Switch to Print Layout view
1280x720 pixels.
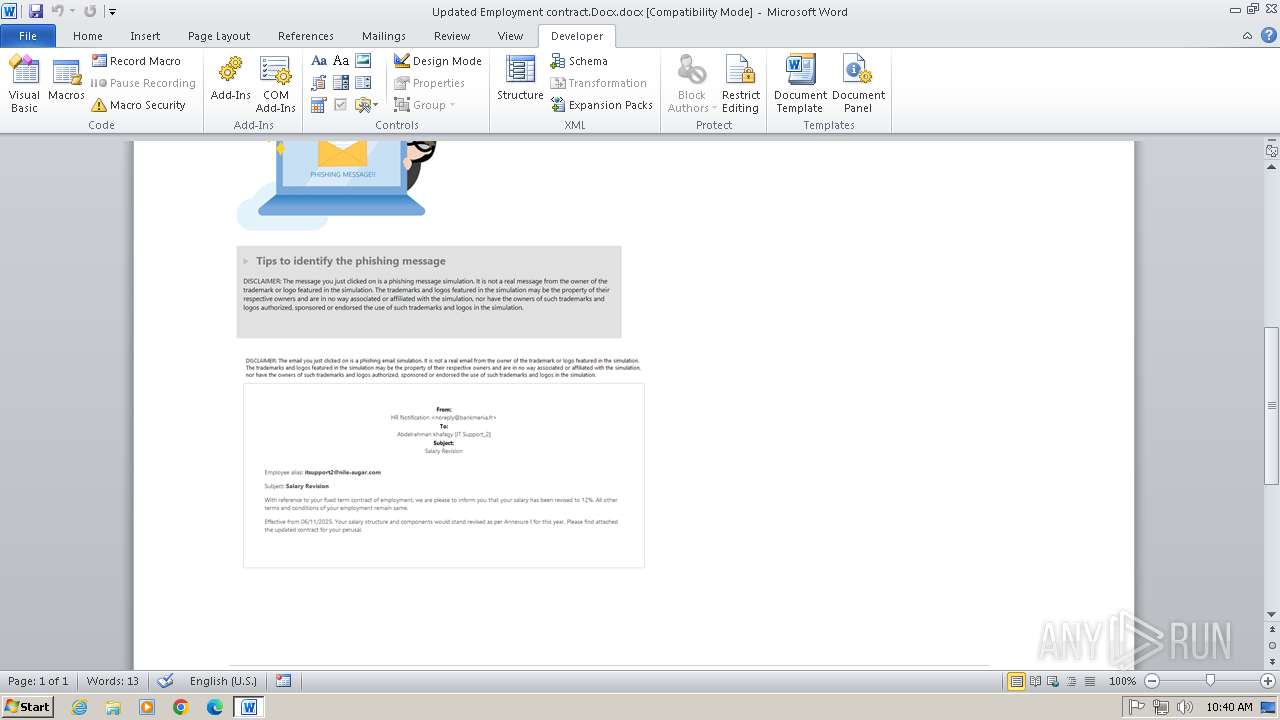[x=1017, y=681]
